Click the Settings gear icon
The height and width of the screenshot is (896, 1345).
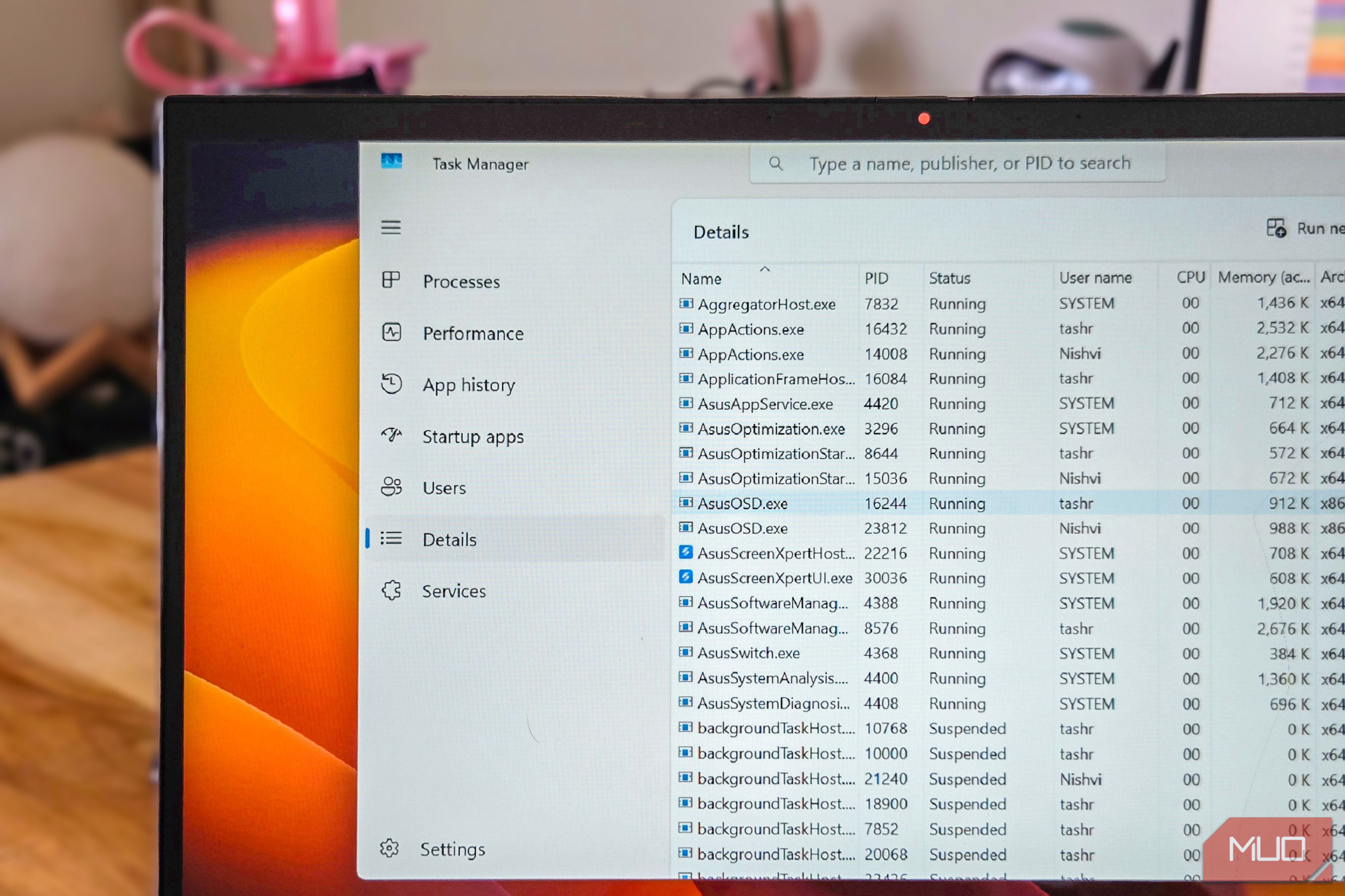coord(389,849)
